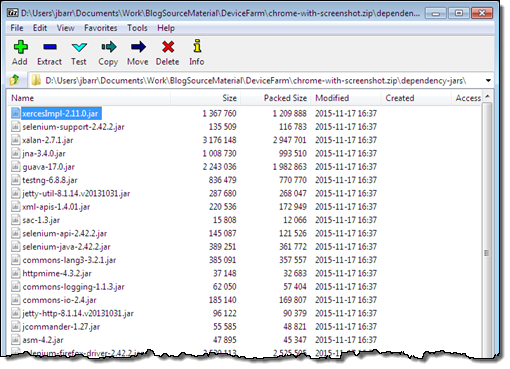This screenshot has width=510, height=369.
Task: Select jetty-util-8.1.14.v20131031.jar file name
Action: pos(76,194)
